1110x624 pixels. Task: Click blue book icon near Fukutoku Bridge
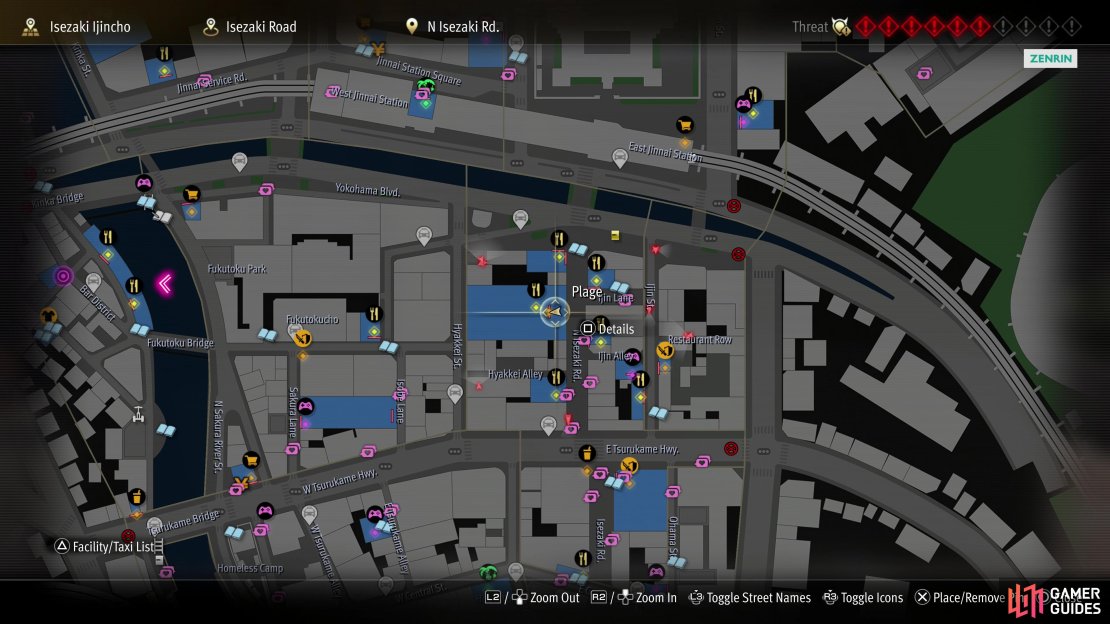tap(140, 330)
